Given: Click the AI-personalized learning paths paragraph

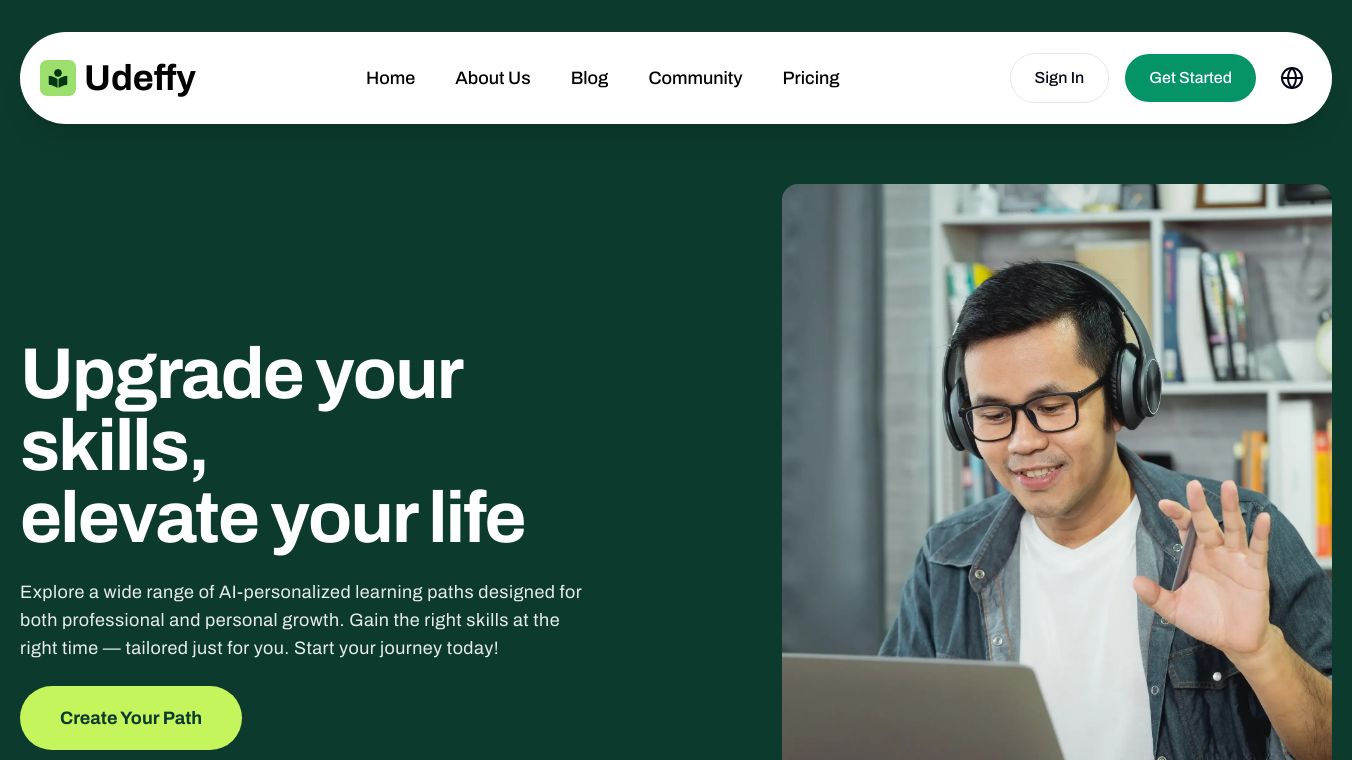Looking at the screenshot, I should 301,620.
